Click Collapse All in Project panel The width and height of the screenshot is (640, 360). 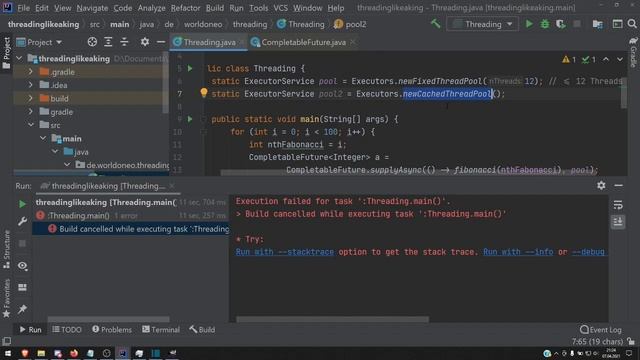point(124,42)
